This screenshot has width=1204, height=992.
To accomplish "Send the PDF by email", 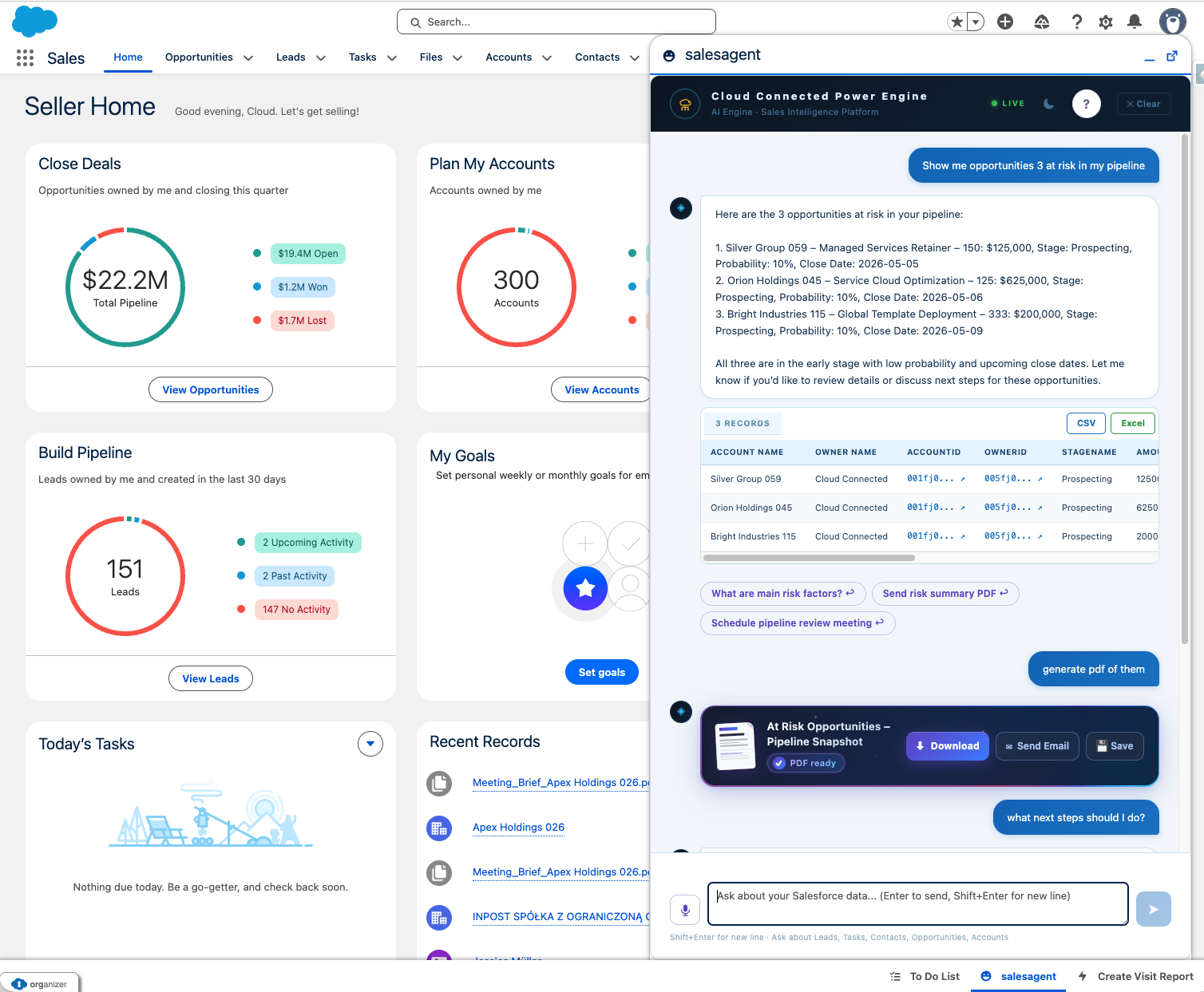I will point(1037,746).
